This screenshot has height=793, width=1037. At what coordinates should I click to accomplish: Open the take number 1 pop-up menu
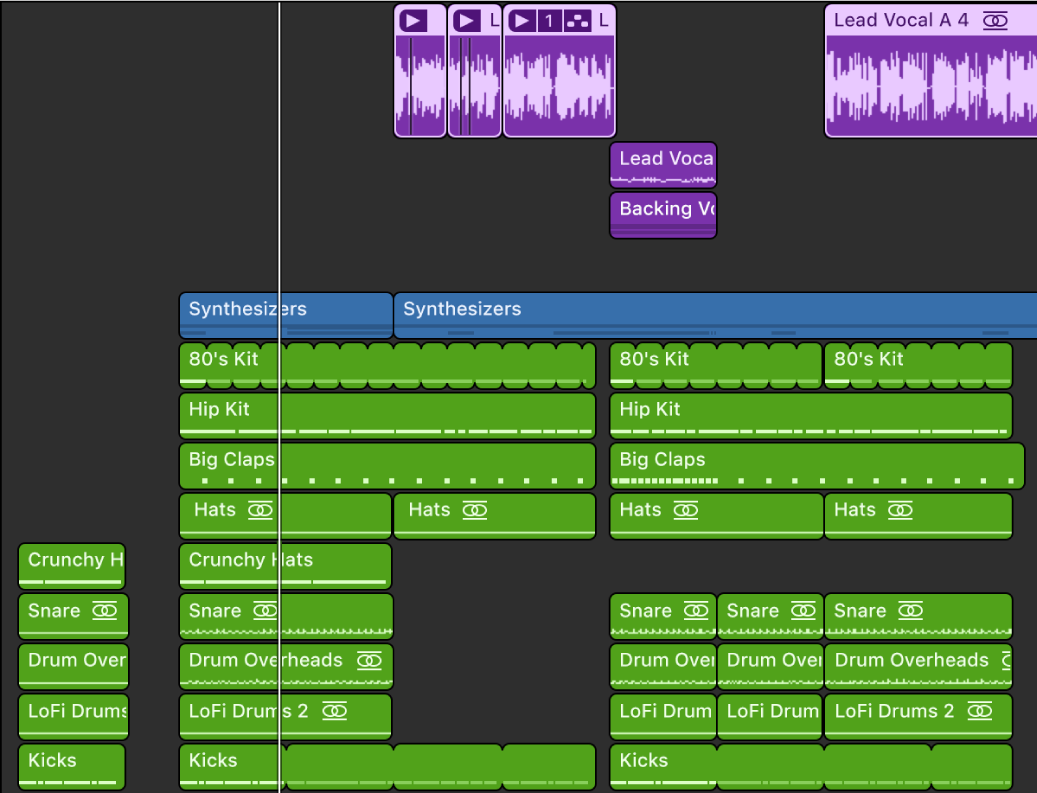coord(549,20)
